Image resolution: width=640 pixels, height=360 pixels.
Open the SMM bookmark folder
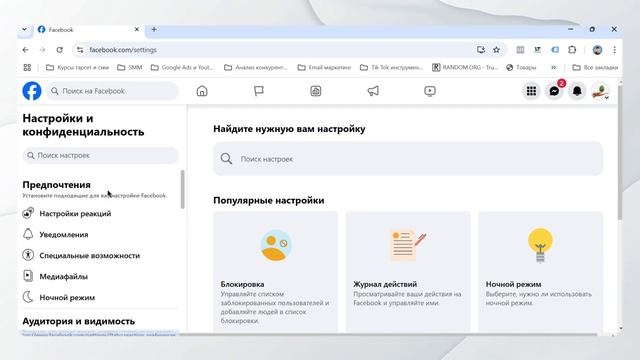click(130, 67)
